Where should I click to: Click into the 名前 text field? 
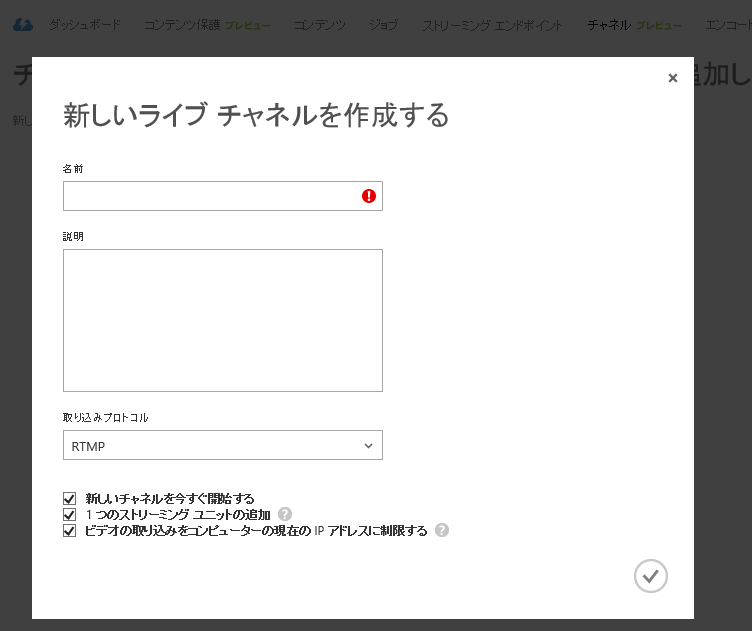[210, 196]
